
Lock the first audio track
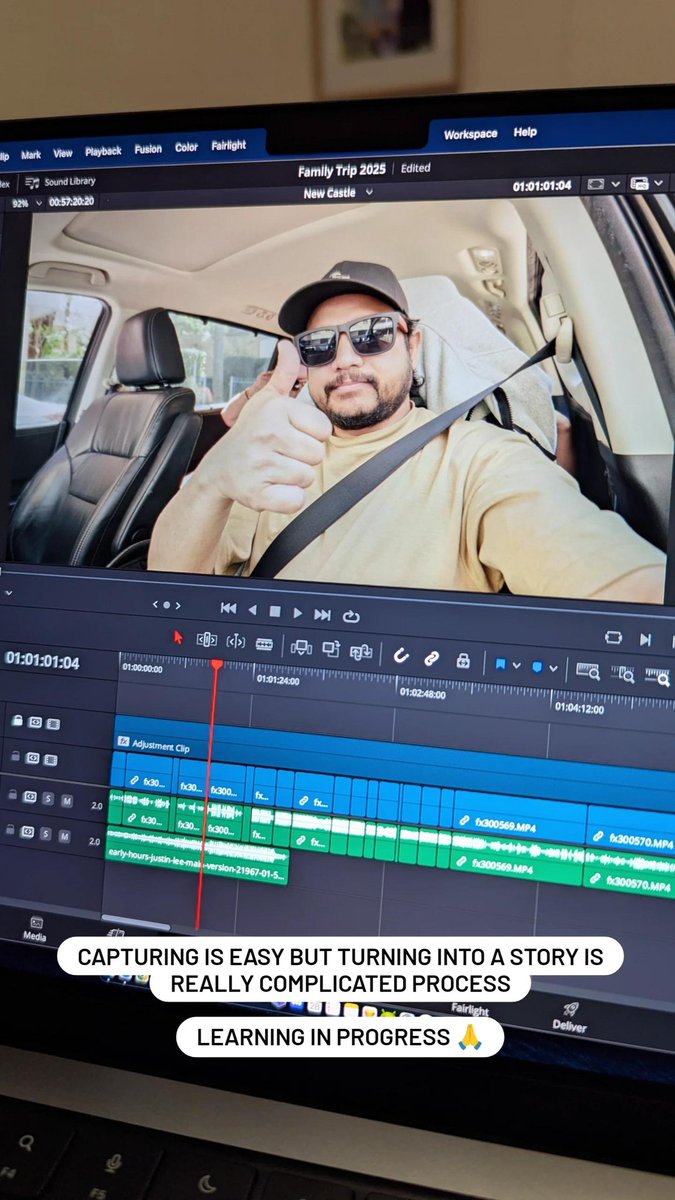click(x=12, y=795)
